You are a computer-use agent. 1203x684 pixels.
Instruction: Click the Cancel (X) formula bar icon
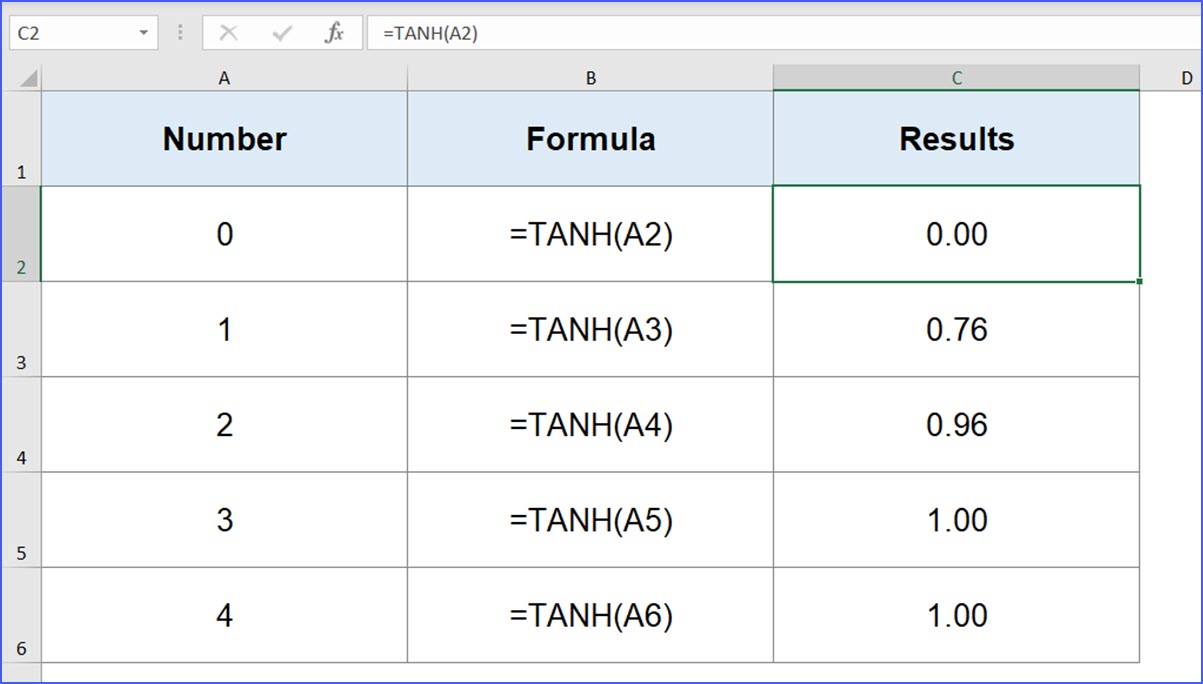pos(228,33)
